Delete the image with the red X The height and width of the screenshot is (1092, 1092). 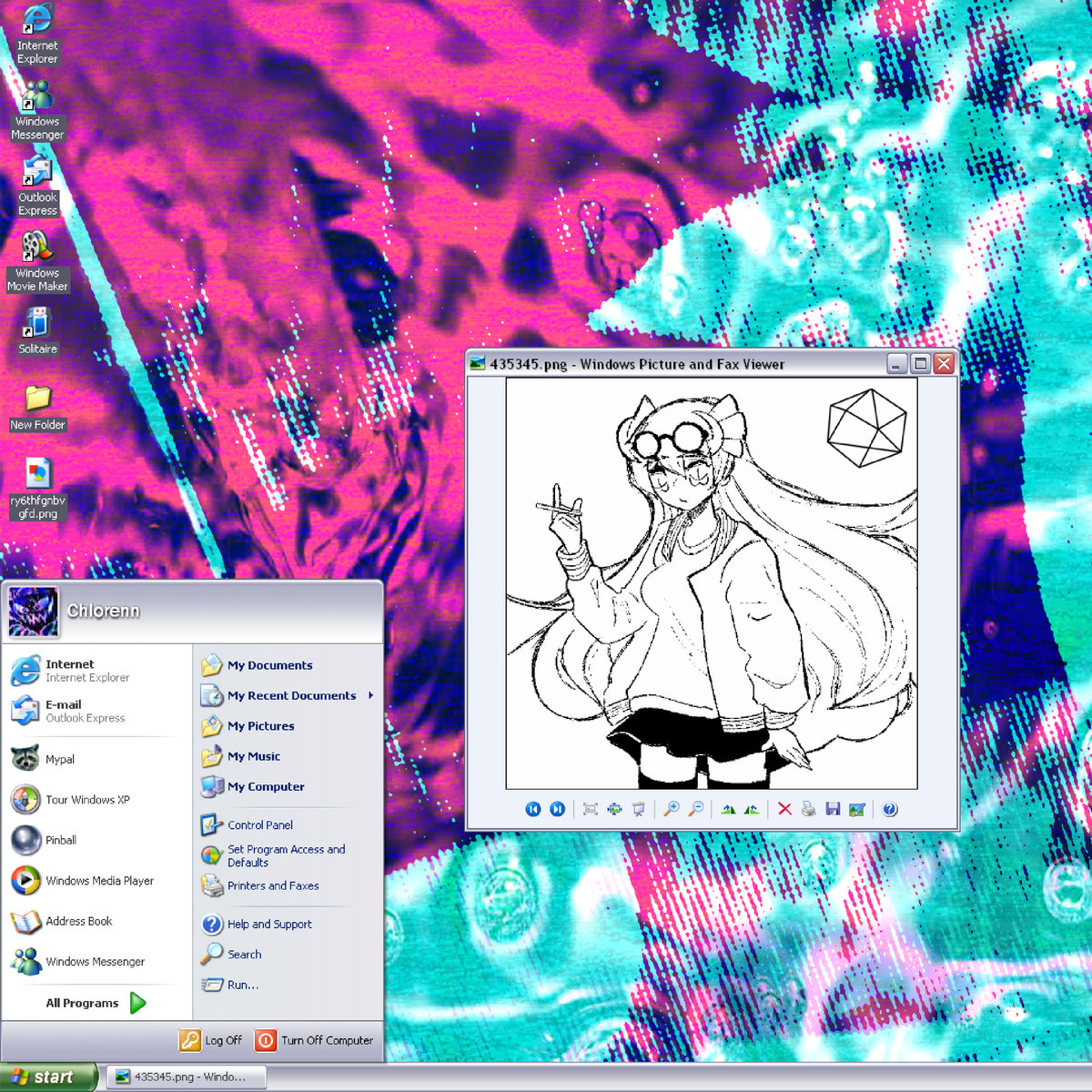tap(784, 809)
